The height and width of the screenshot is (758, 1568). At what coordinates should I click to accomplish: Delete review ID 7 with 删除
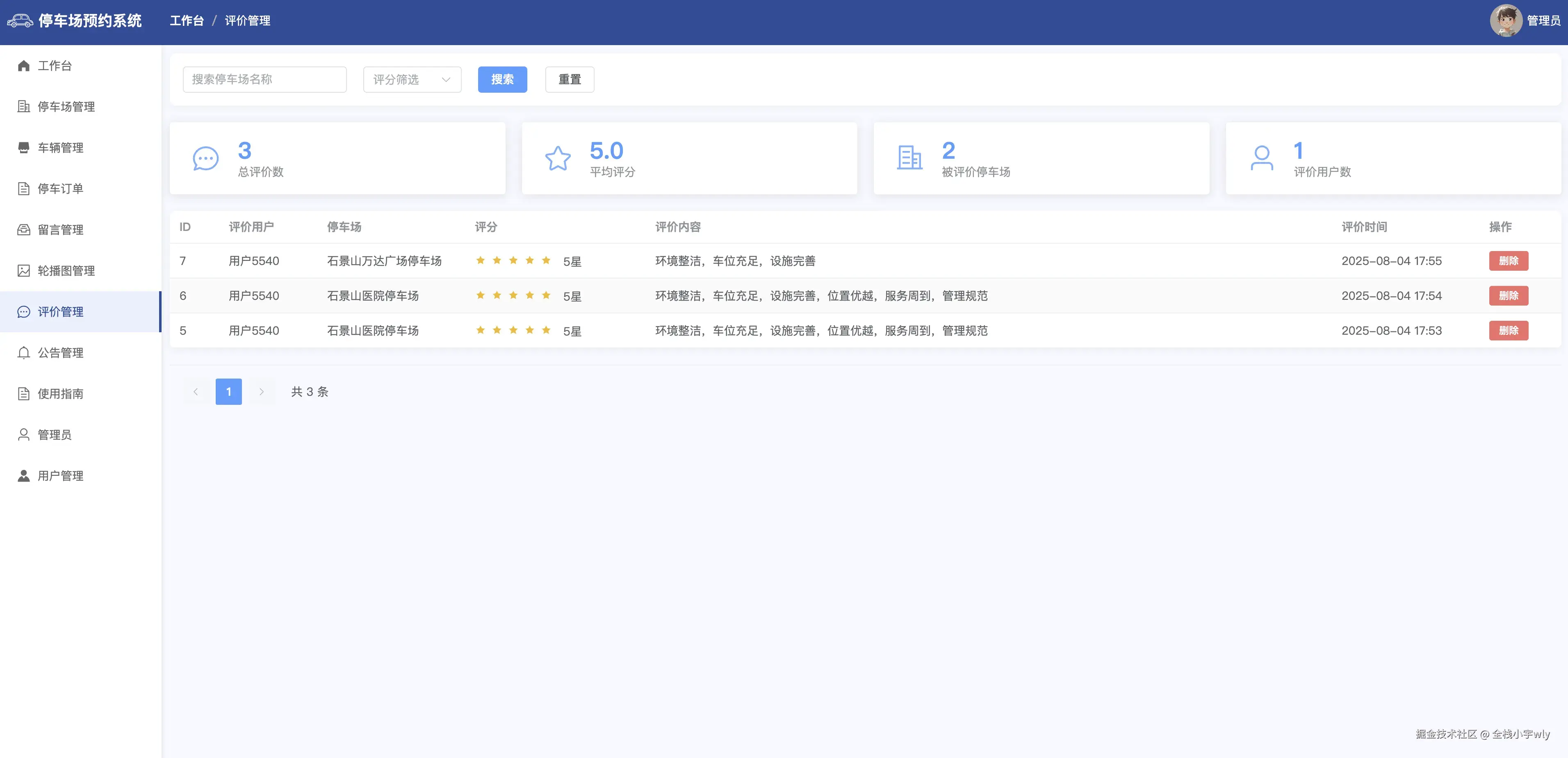1509,261
